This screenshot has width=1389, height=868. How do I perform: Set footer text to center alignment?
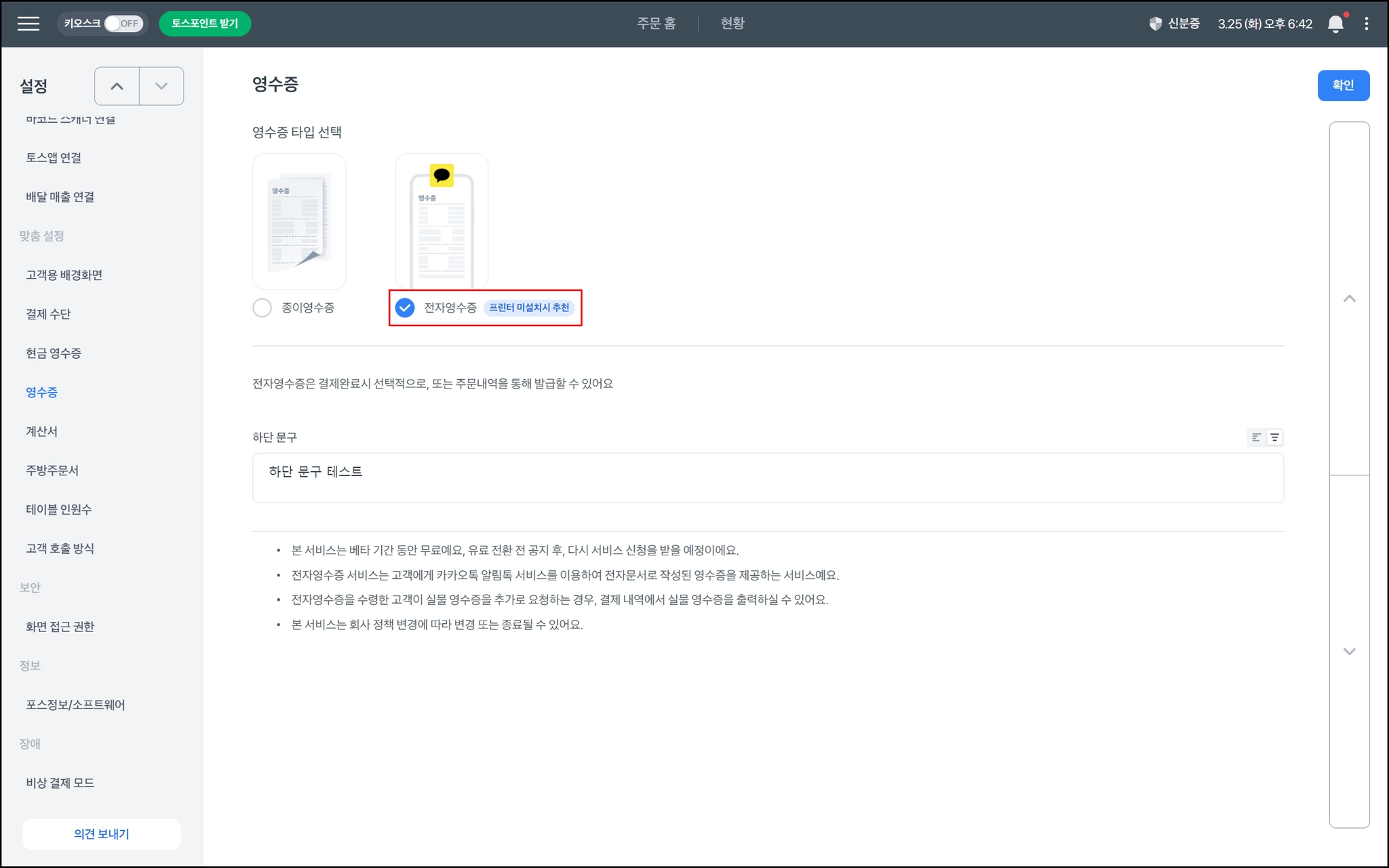pyautogui.click(x=1274, y=437)
